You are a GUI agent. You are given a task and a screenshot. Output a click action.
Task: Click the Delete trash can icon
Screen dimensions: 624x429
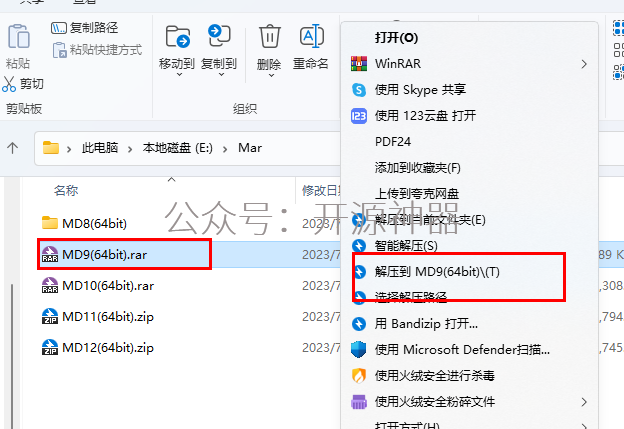coord(270,37)
